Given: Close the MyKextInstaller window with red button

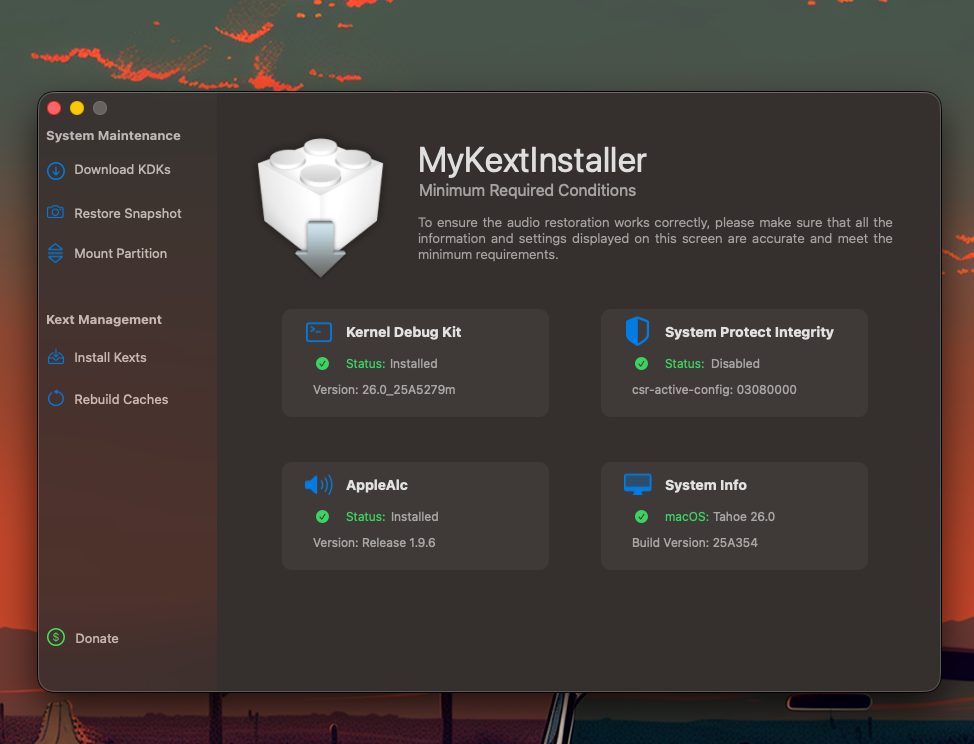Looking at the screenshot, I should tap(54, 108).
